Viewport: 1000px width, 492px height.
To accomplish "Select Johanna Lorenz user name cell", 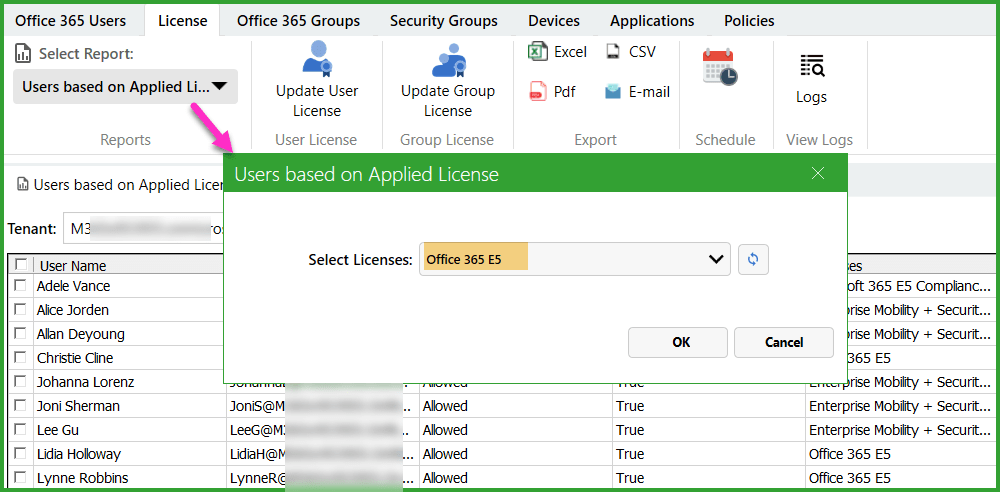I will click(x=129, y=382).
